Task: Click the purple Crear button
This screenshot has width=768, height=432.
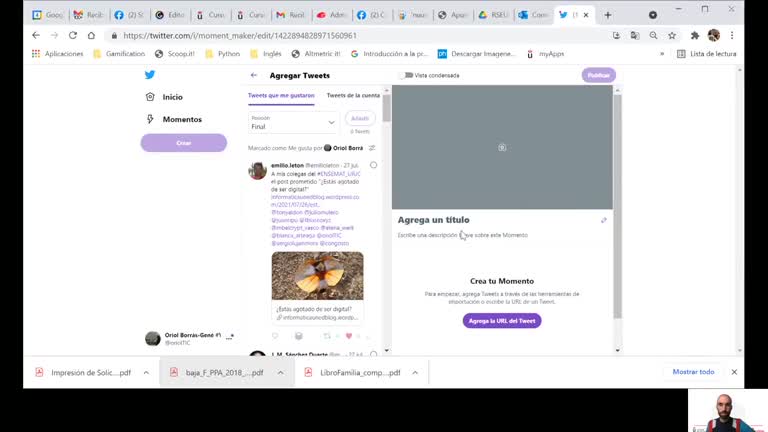Action: point(184,143)
